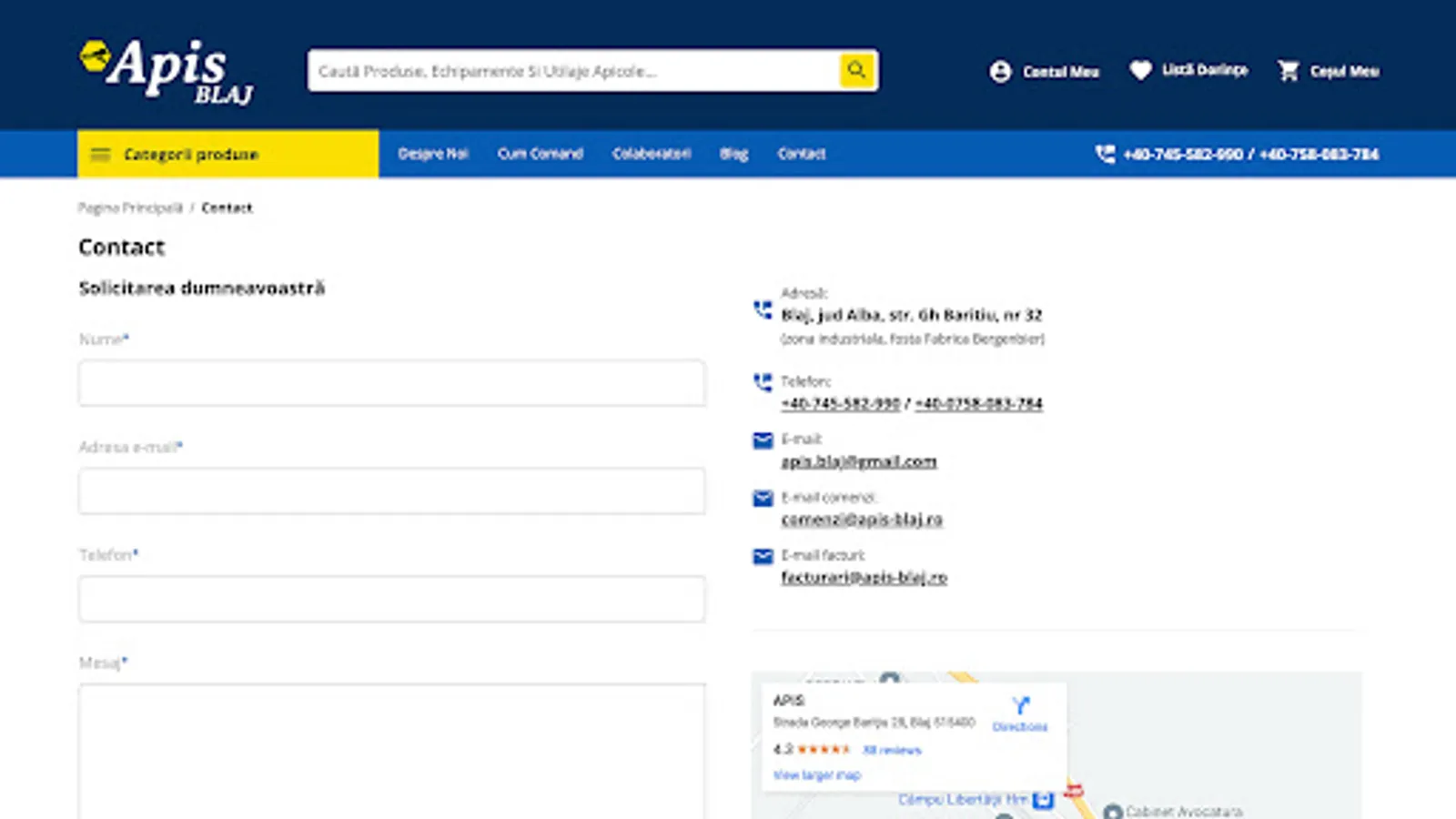Viewport: 1456px width, 819px height.
Task: Click the Adresa e-mail input field
Action: click(391, 491)
